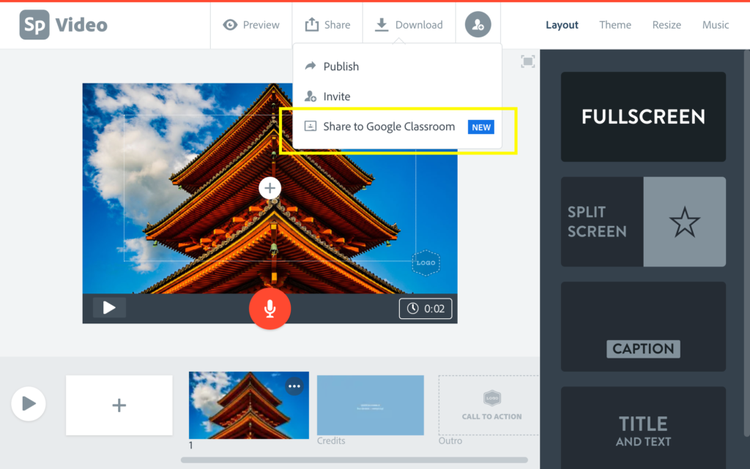
Task: Select slide 1 pagoda thumbnail
Action: click(249, 405)
